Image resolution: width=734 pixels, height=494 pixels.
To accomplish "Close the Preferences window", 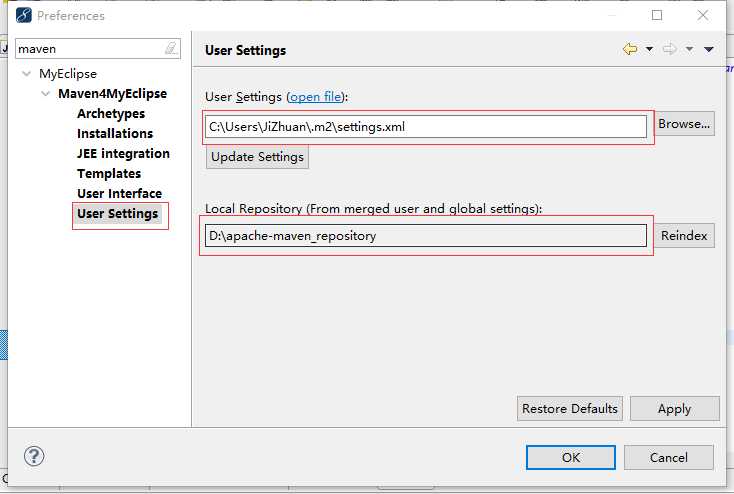I will click(703, 15).
